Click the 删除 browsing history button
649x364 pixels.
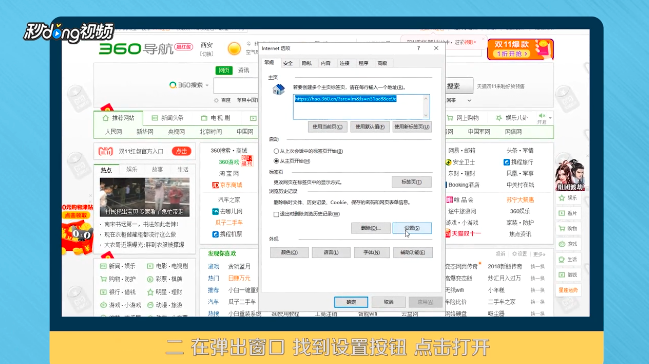(370, 228)
